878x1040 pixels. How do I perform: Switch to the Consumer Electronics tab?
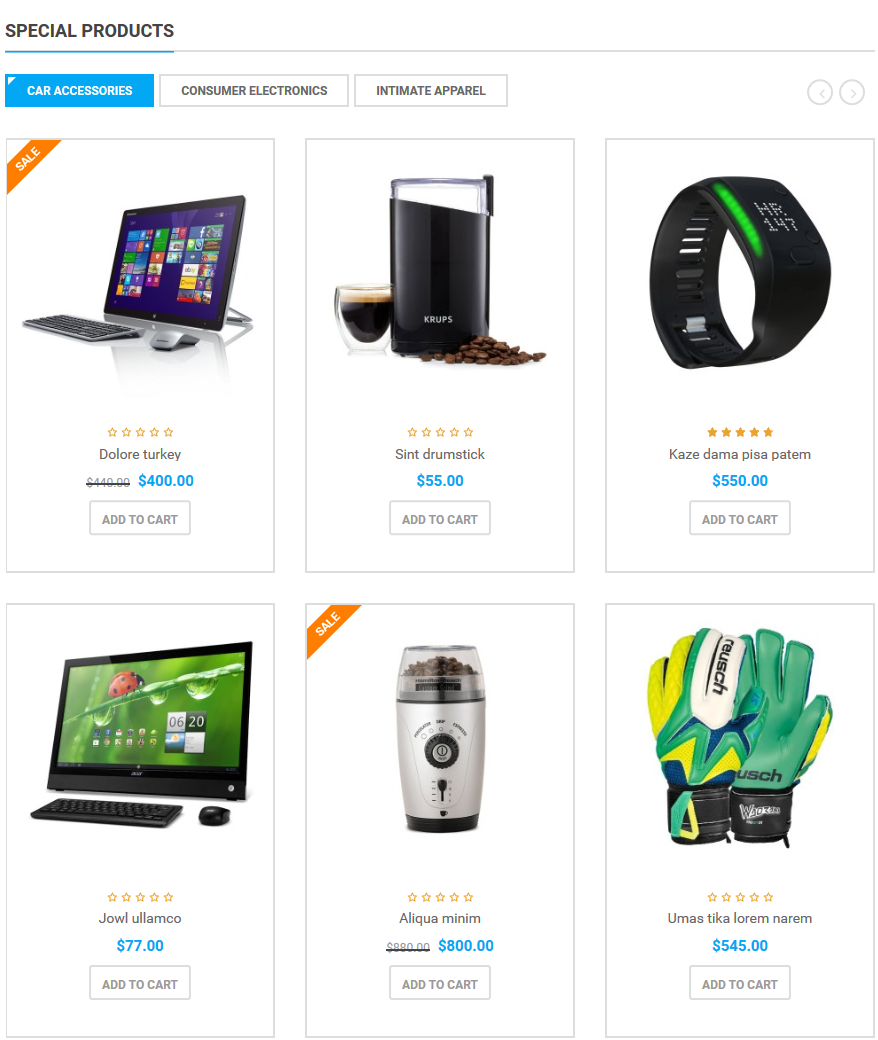point(254,90)
